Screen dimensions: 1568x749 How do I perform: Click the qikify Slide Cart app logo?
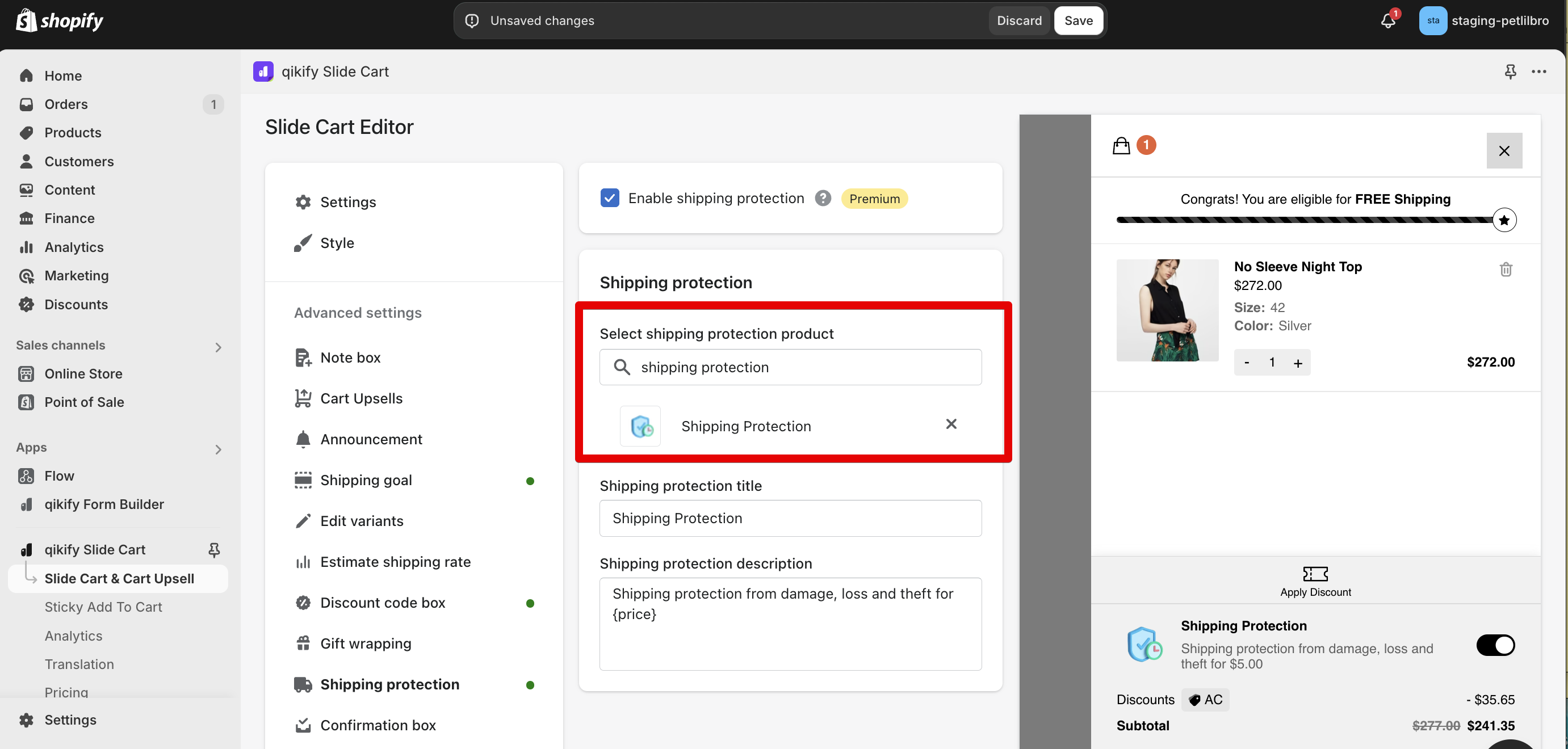pyautogui.click(x=263, y=71)
